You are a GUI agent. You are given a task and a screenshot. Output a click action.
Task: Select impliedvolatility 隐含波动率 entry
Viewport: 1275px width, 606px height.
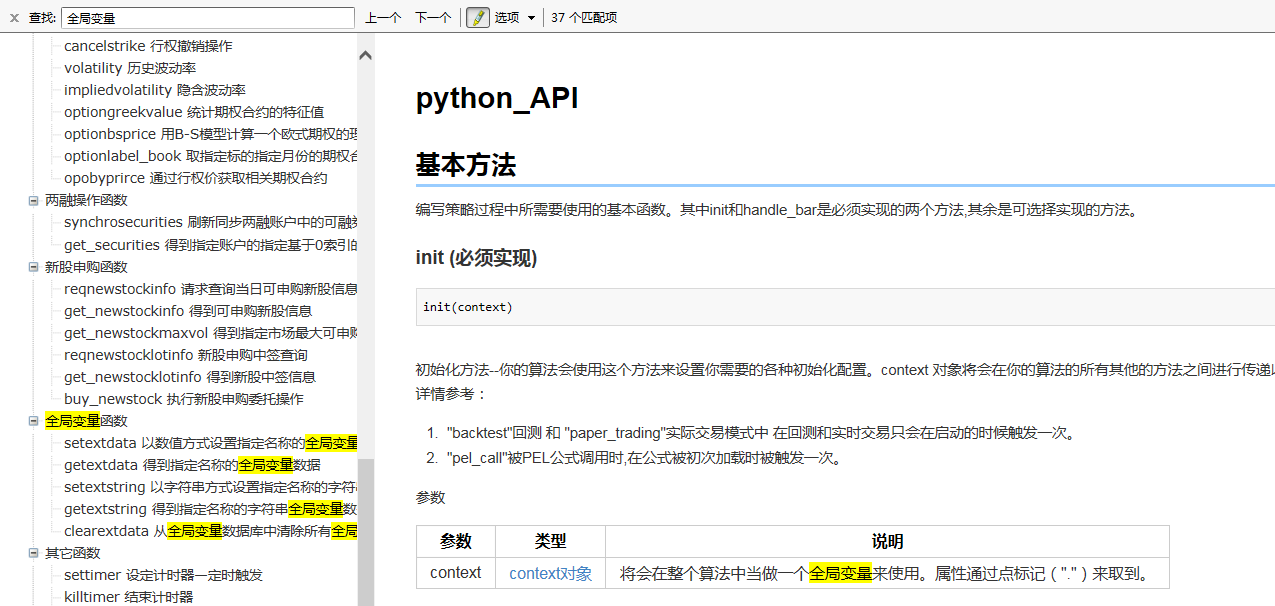[x=155, y=90]
